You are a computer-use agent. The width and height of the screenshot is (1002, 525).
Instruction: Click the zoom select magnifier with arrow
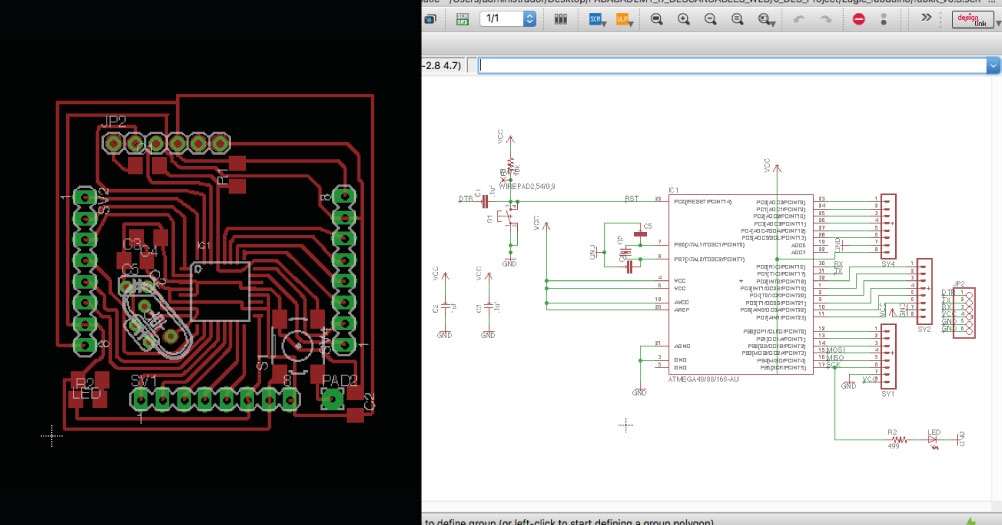point(766,20)
